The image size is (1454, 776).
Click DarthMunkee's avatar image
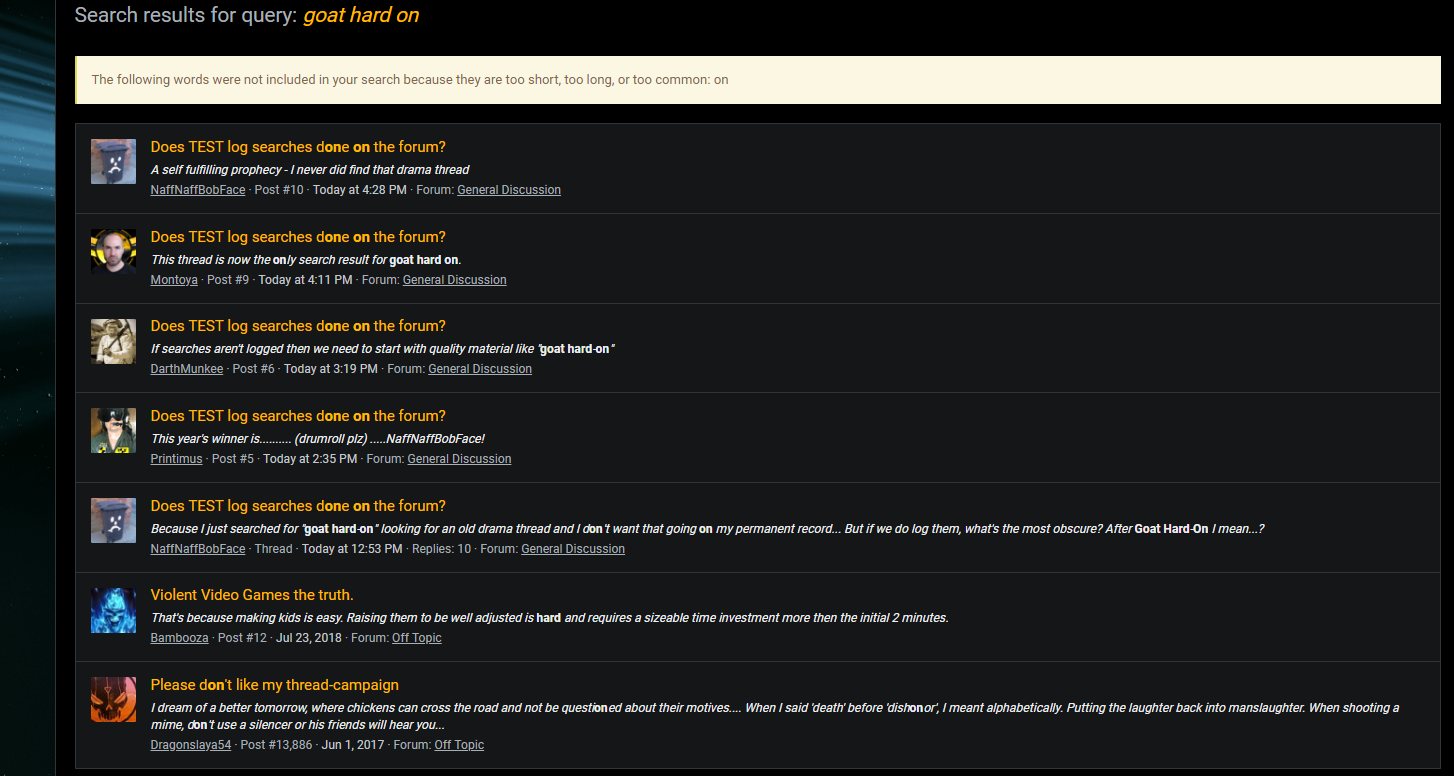(x=113, y=341)
